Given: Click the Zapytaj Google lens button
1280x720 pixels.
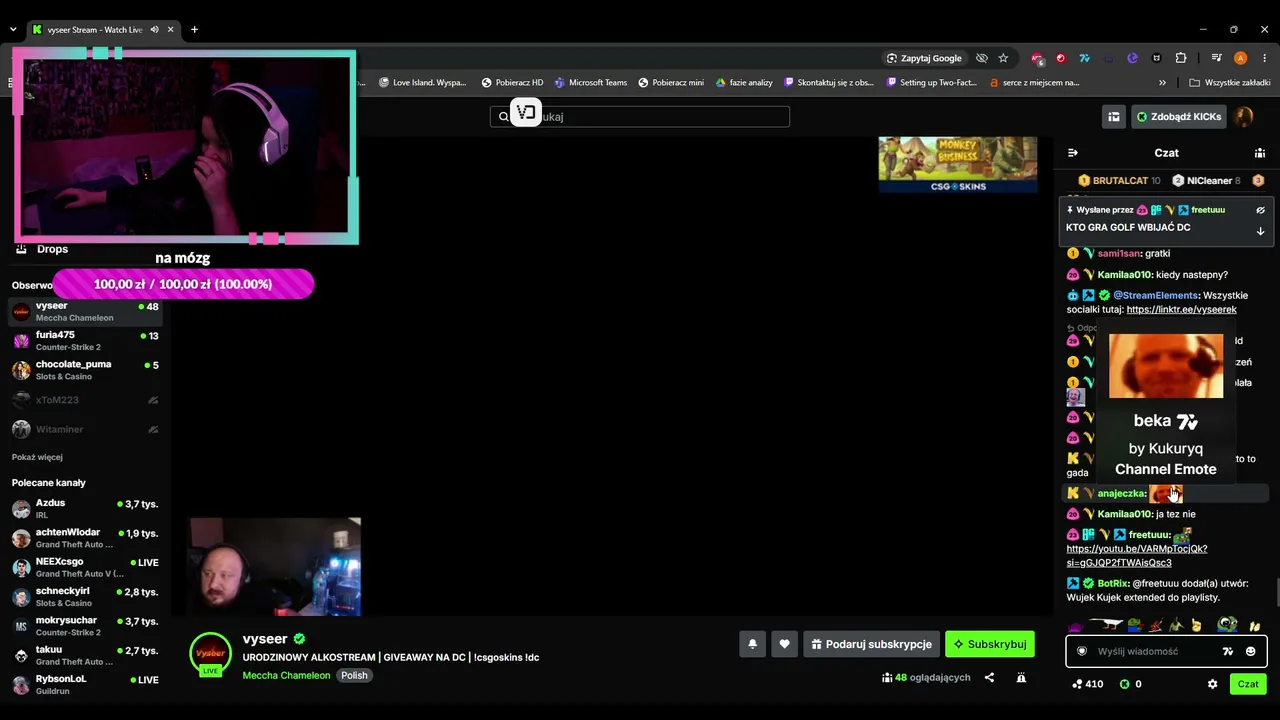Looking at the screenshot, I should point(924,58).
